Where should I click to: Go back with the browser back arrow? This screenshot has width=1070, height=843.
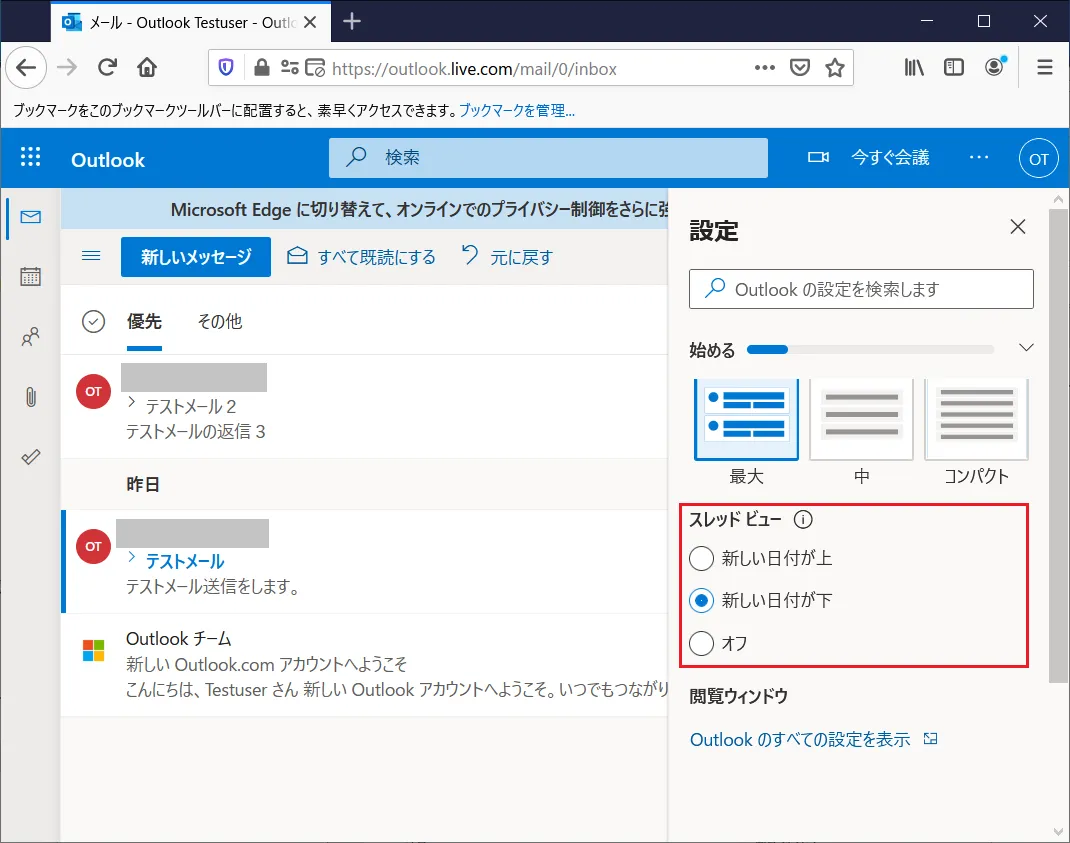[26, 68]
